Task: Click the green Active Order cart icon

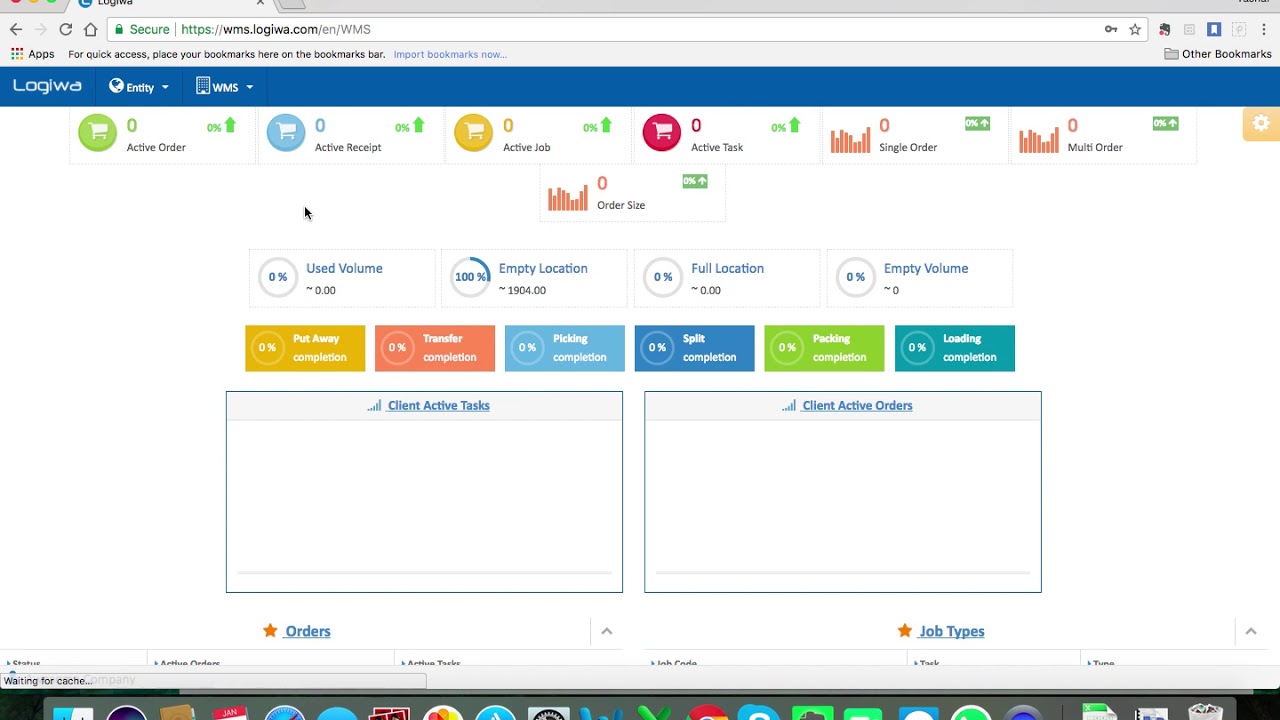Action: tap(97, 132)
